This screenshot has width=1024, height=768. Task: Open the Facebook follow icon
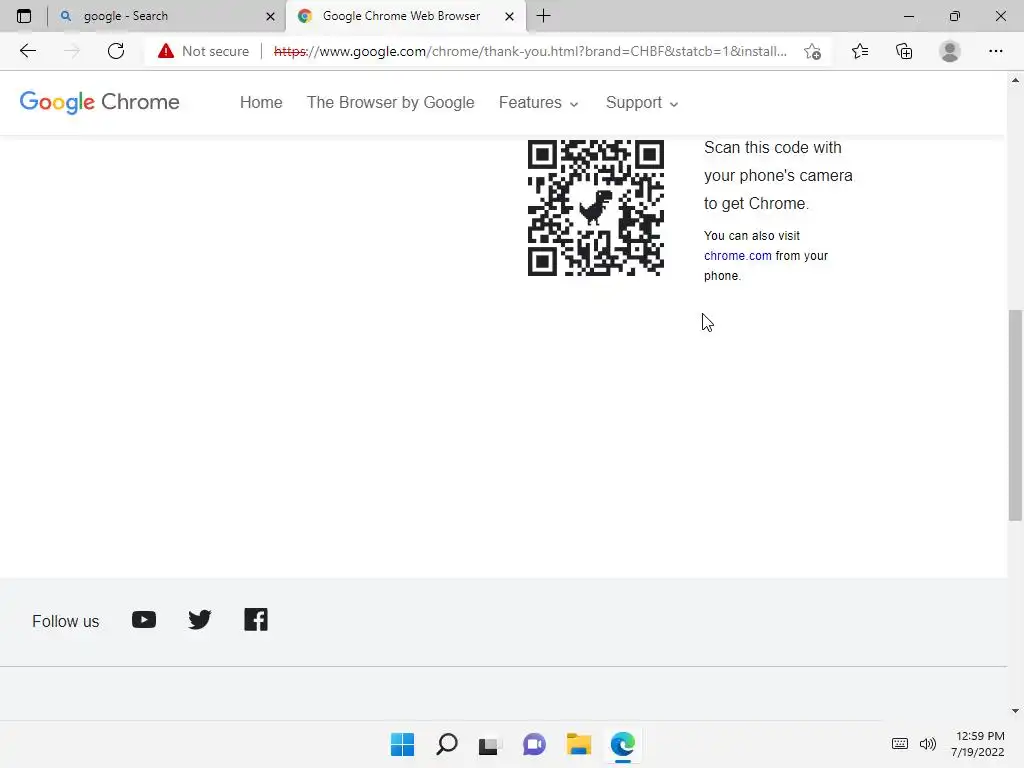point(256,619)
